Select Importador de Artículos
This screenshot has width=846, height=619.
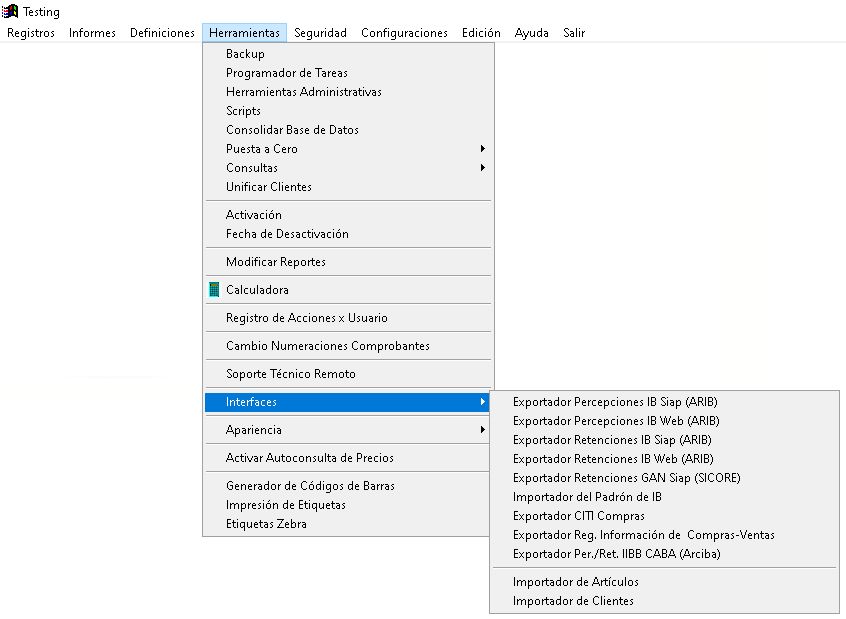[x=575, y=582]
